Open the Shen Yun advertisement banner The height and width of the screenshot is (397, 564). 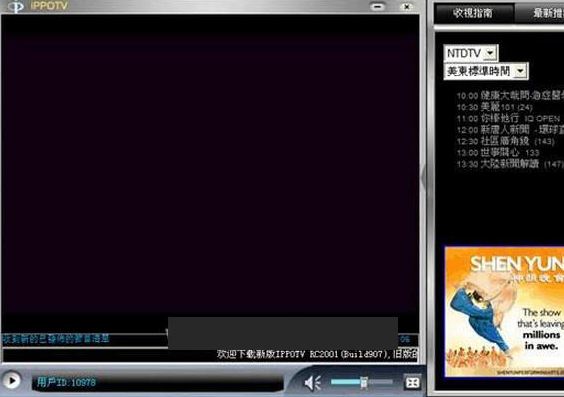tap(504, 312)
